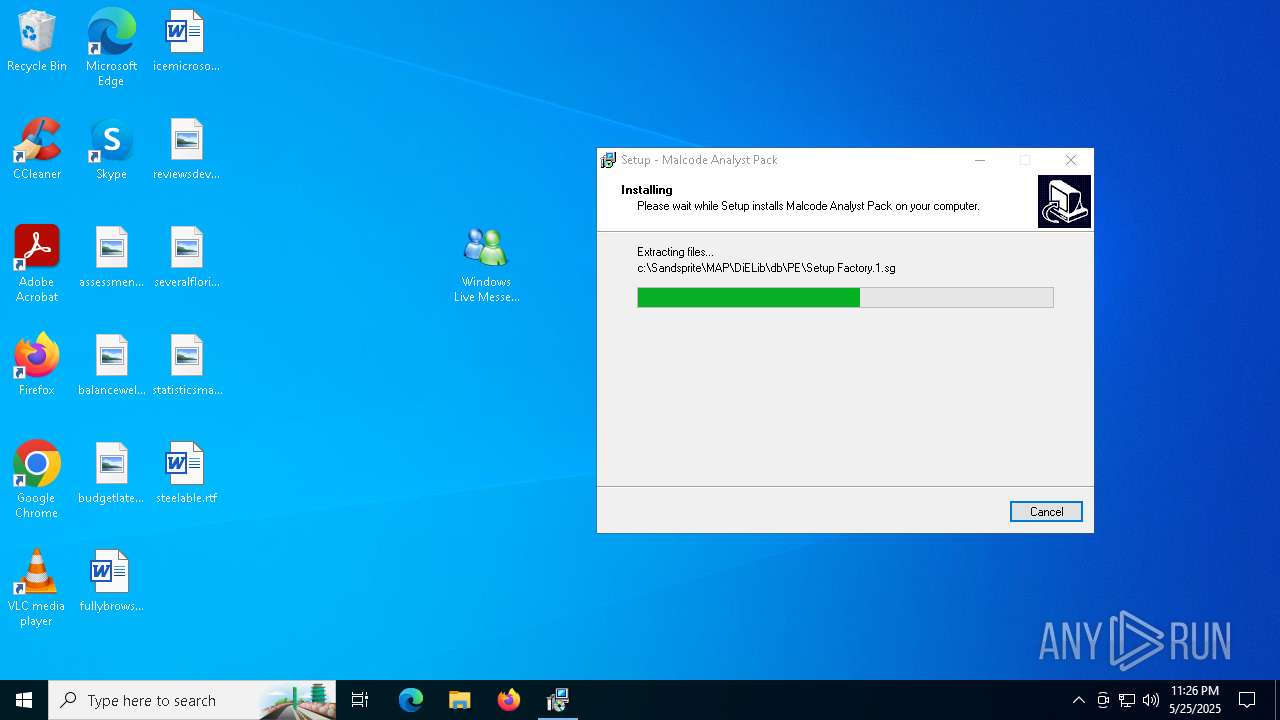1280x720 pixels.
Task: Click the setup icon in the title bar
Action: click(x=608, y=160)
